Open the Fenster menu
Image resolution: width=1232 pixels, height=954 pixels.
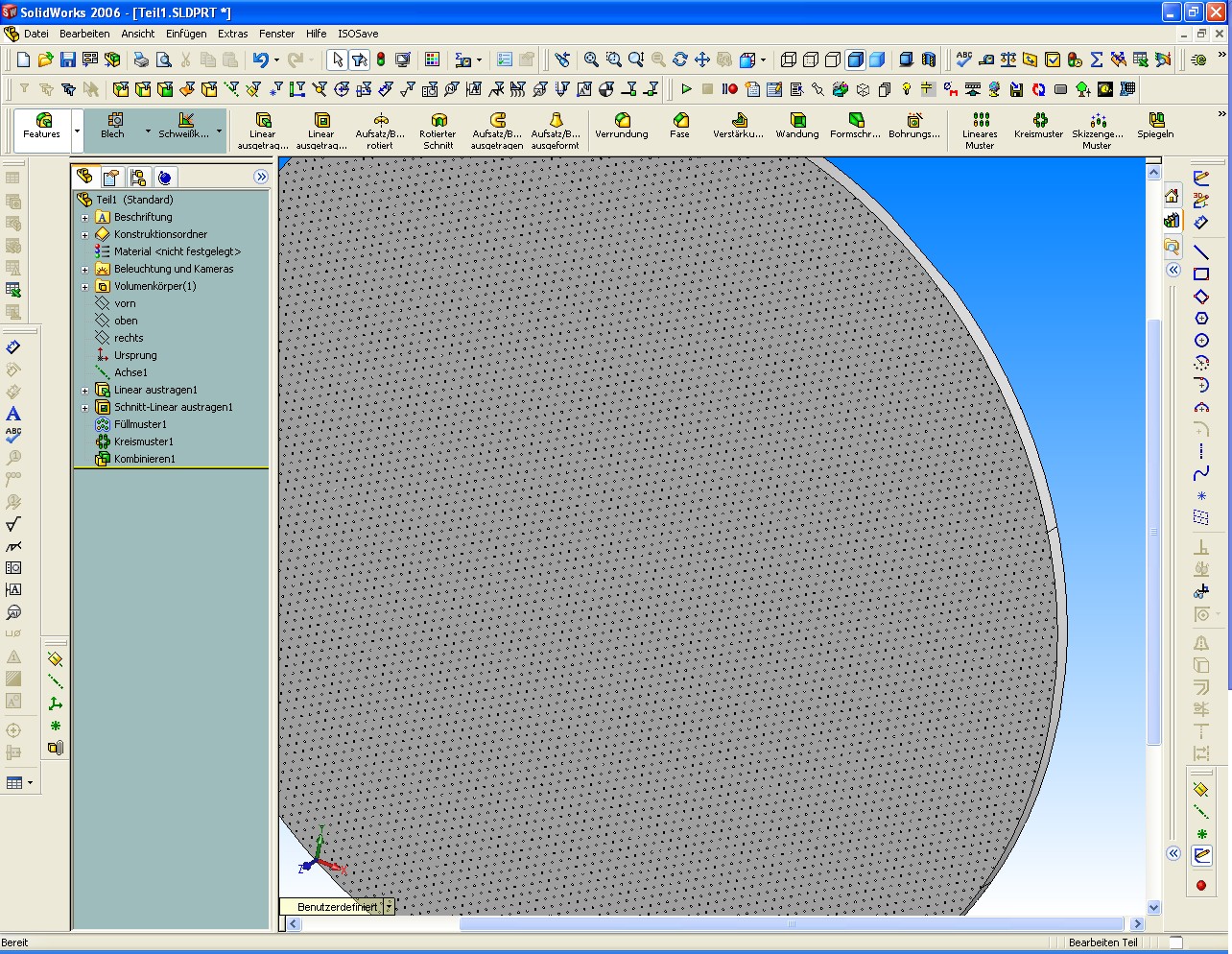277,34
